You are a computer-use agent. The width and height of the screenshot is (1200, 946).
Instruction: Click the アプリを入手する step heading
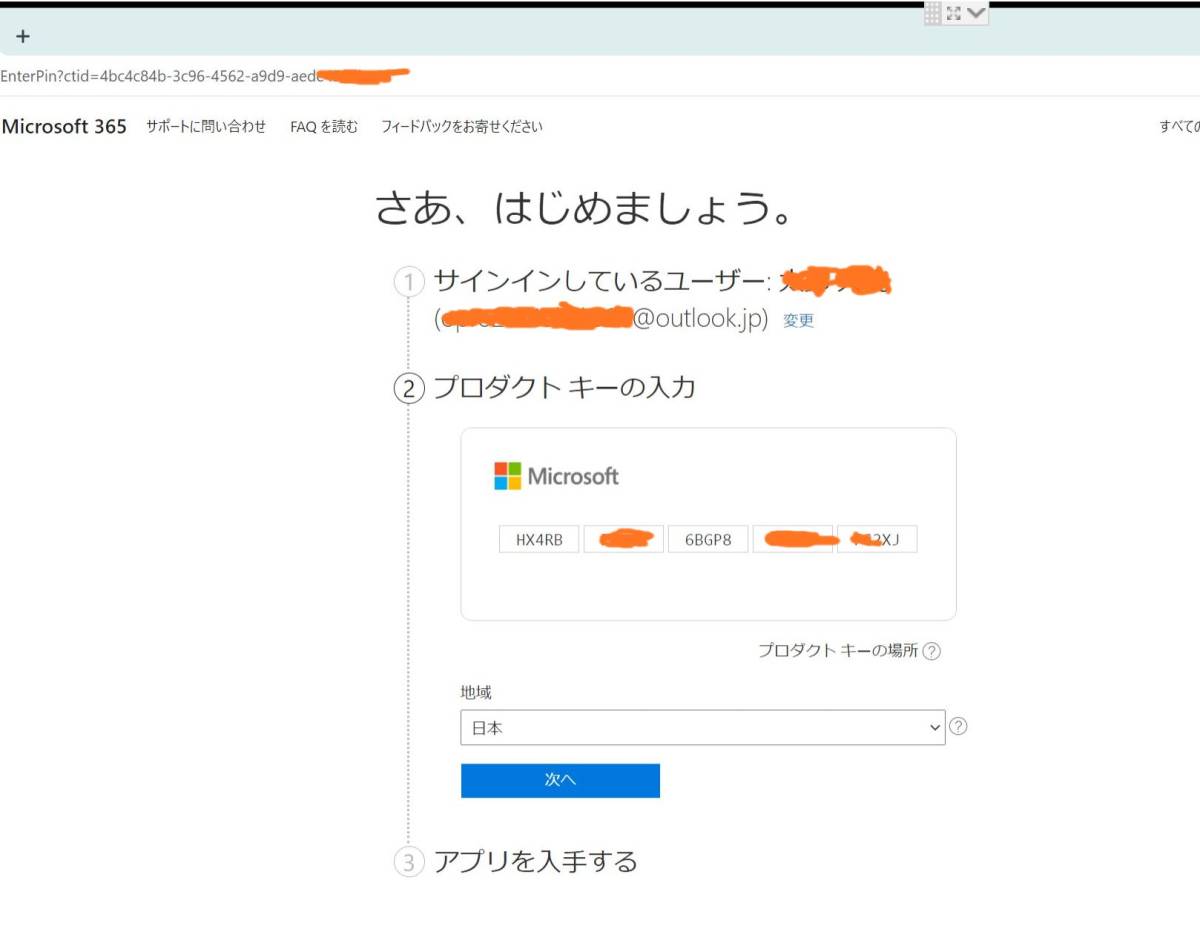535,861
